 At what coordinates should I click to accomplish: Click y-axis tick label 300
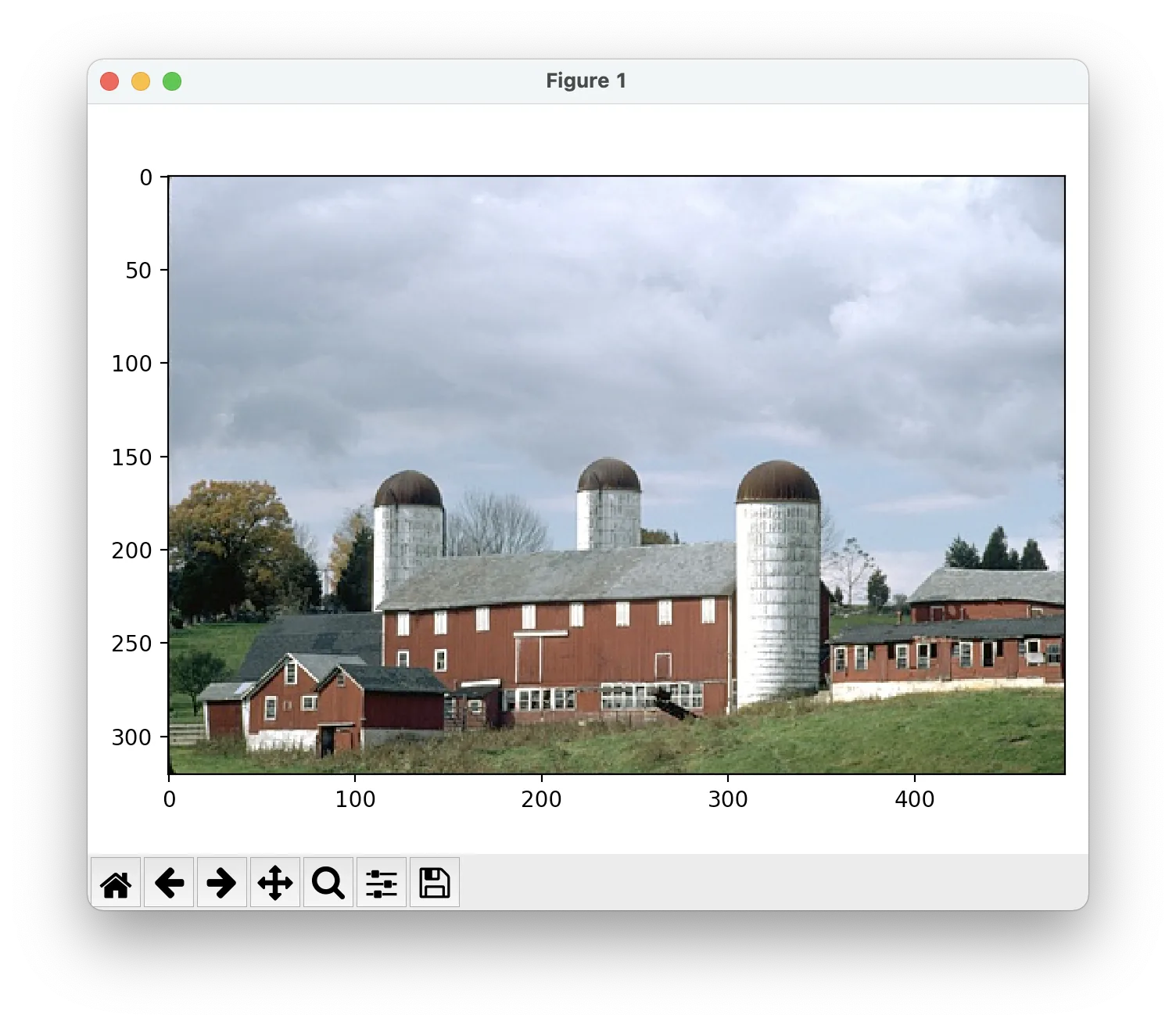131,737
